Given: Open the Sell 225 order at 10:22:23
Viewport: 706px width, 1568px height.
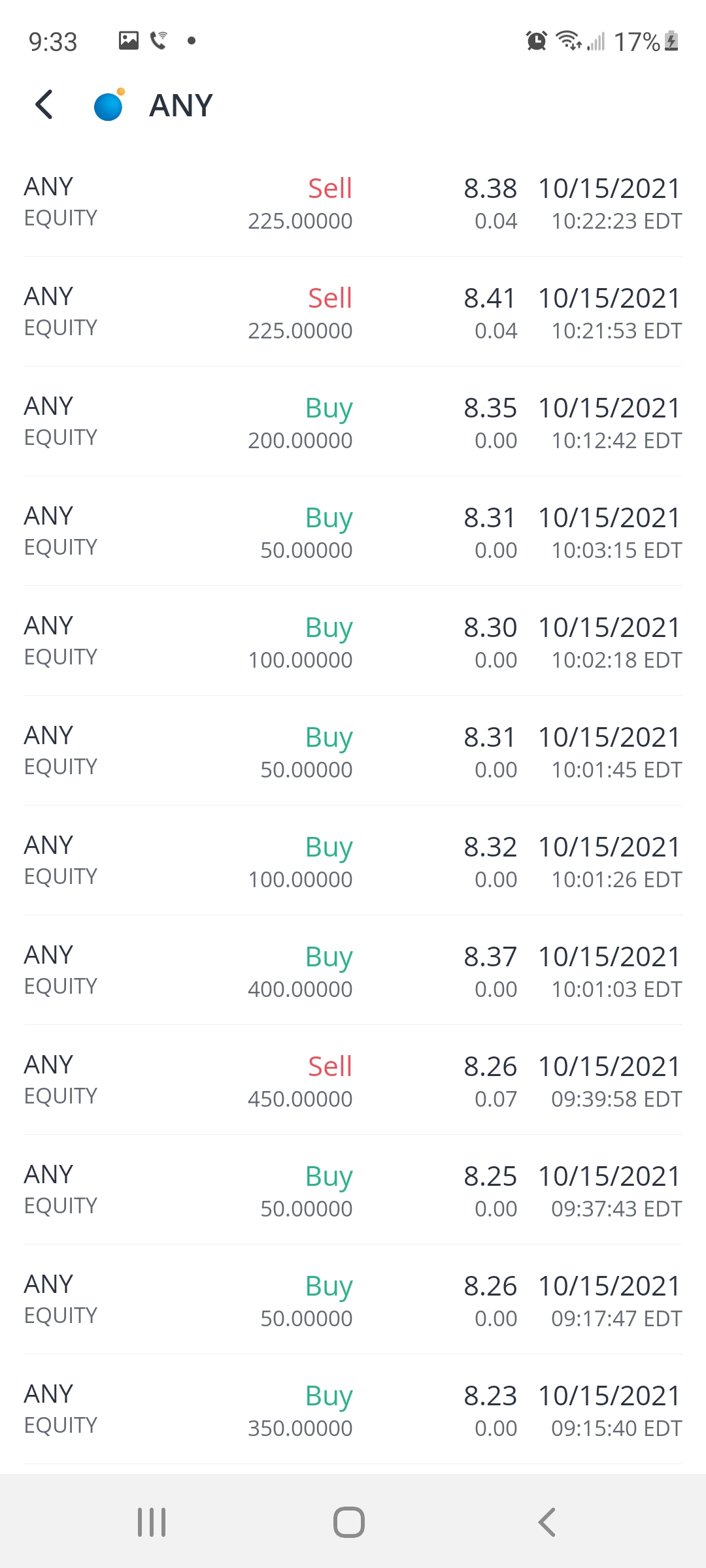Looking at the screenshot, I should [353, 203].
